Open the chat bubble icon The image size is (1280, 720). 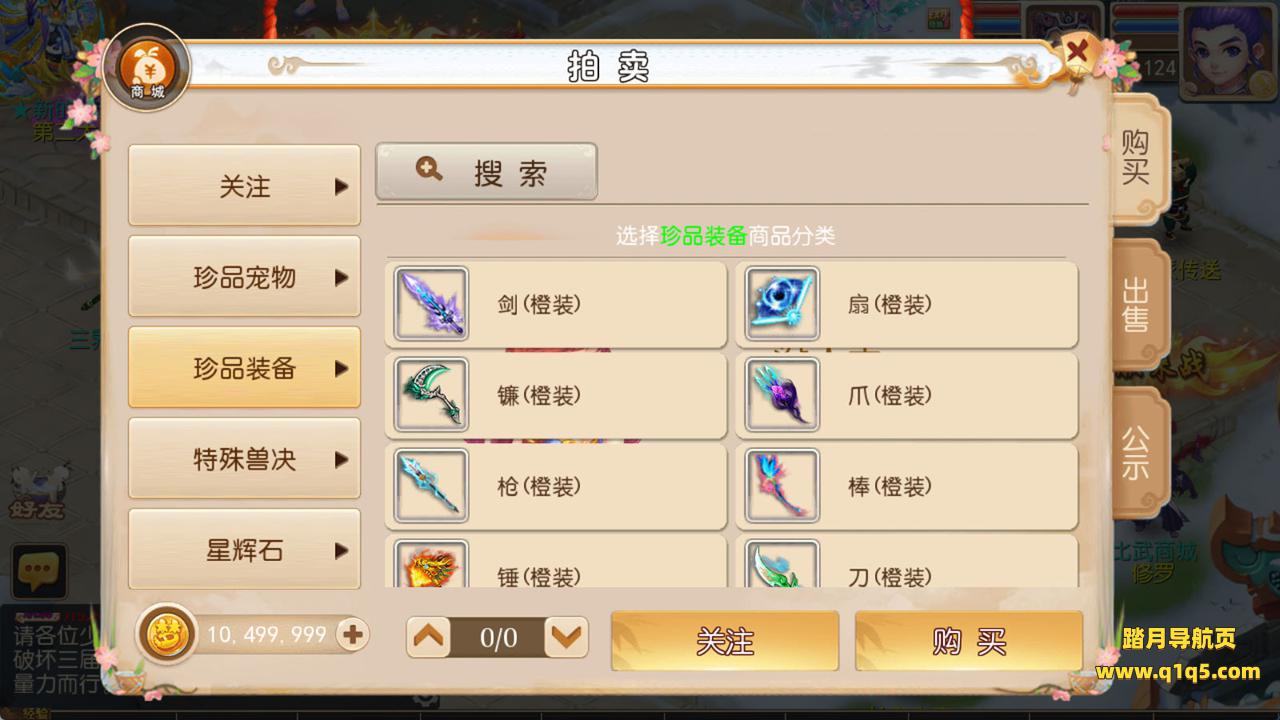click(x=39, y=572)
